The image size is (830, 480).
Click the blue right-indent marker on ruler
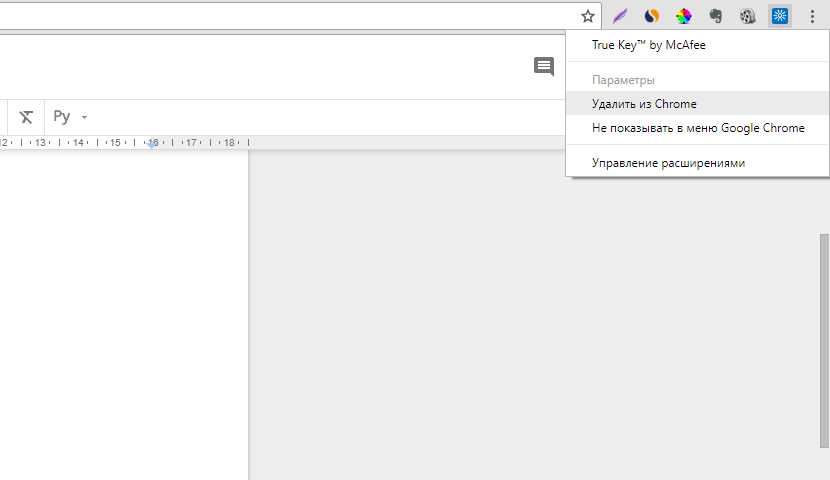(x=153, y=144)
